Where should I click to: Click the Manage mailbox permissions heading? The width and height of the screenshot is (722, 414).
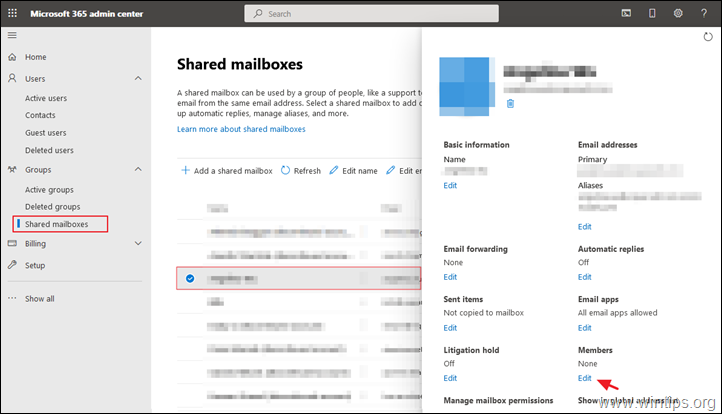click(498, 400)
